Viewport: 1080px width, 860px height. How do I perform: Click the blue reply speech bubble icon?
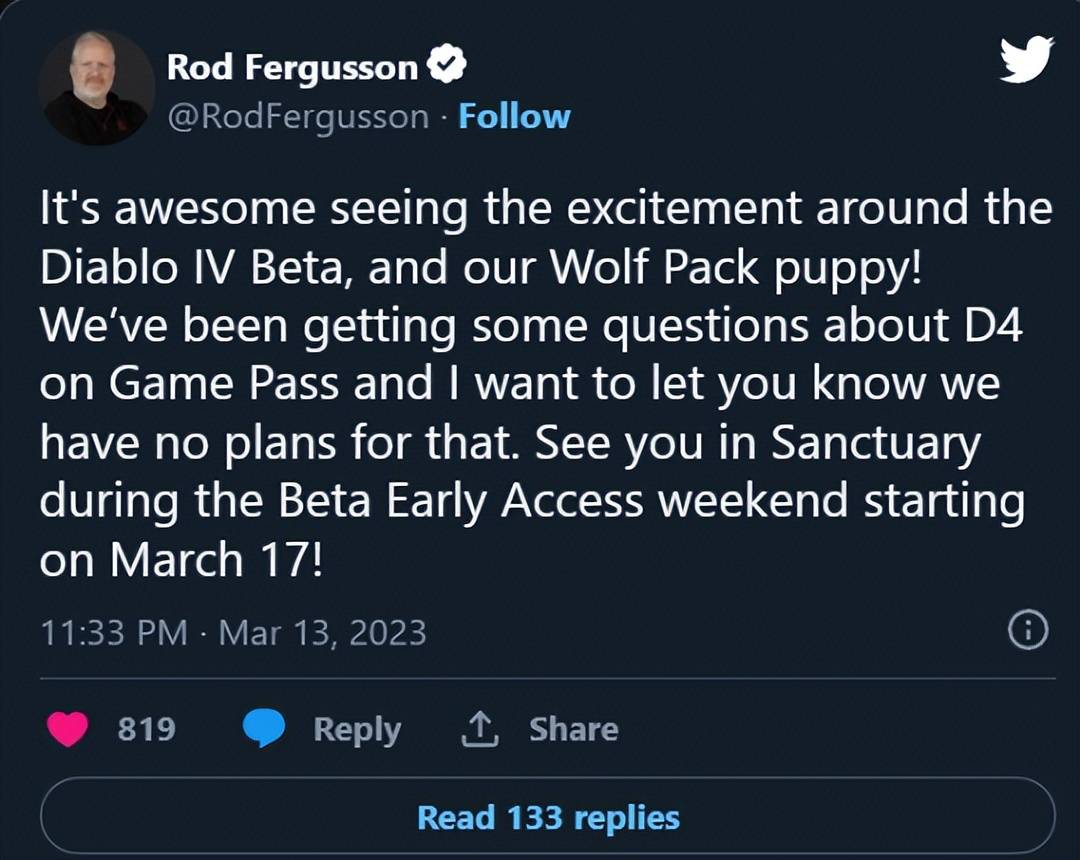click(x=265, y=729)
